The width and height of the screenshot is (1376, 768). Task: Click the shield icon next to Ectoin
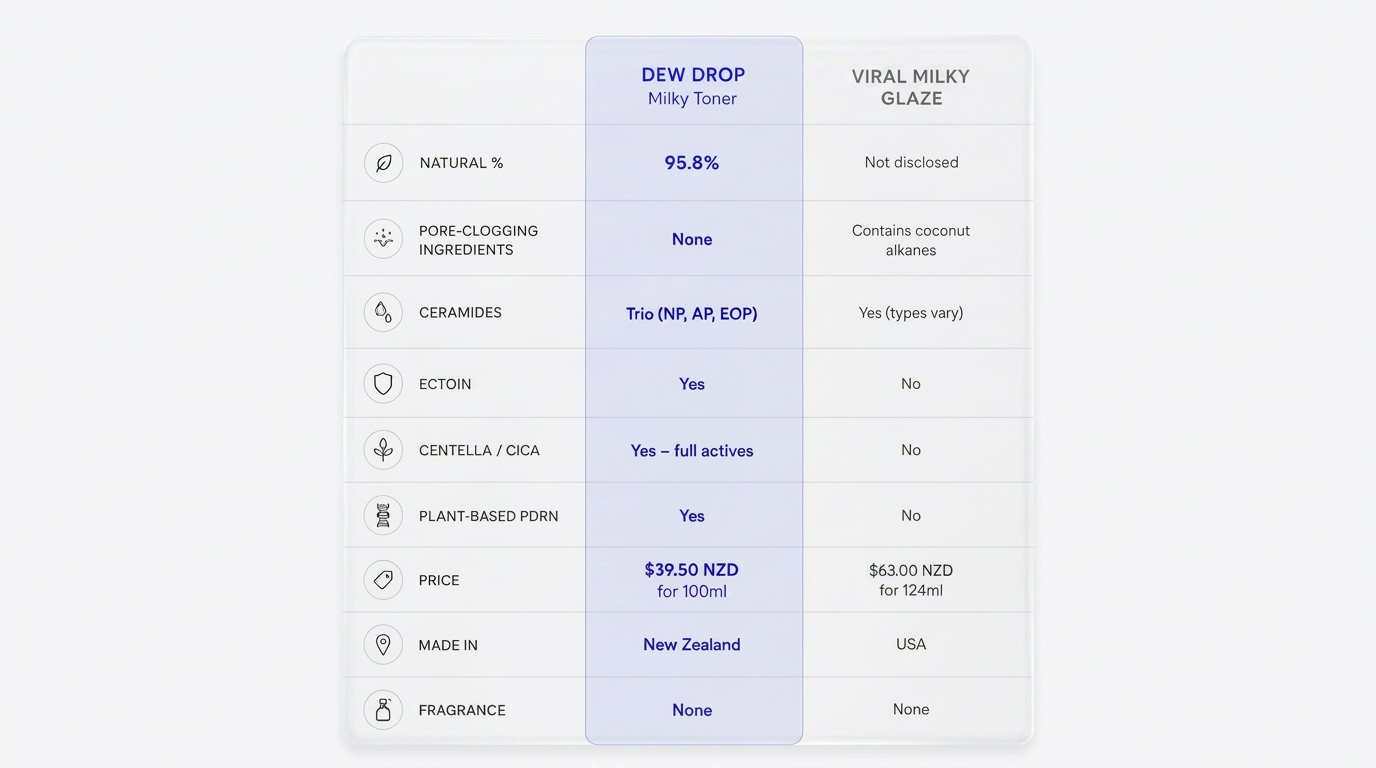pos(383,384)
